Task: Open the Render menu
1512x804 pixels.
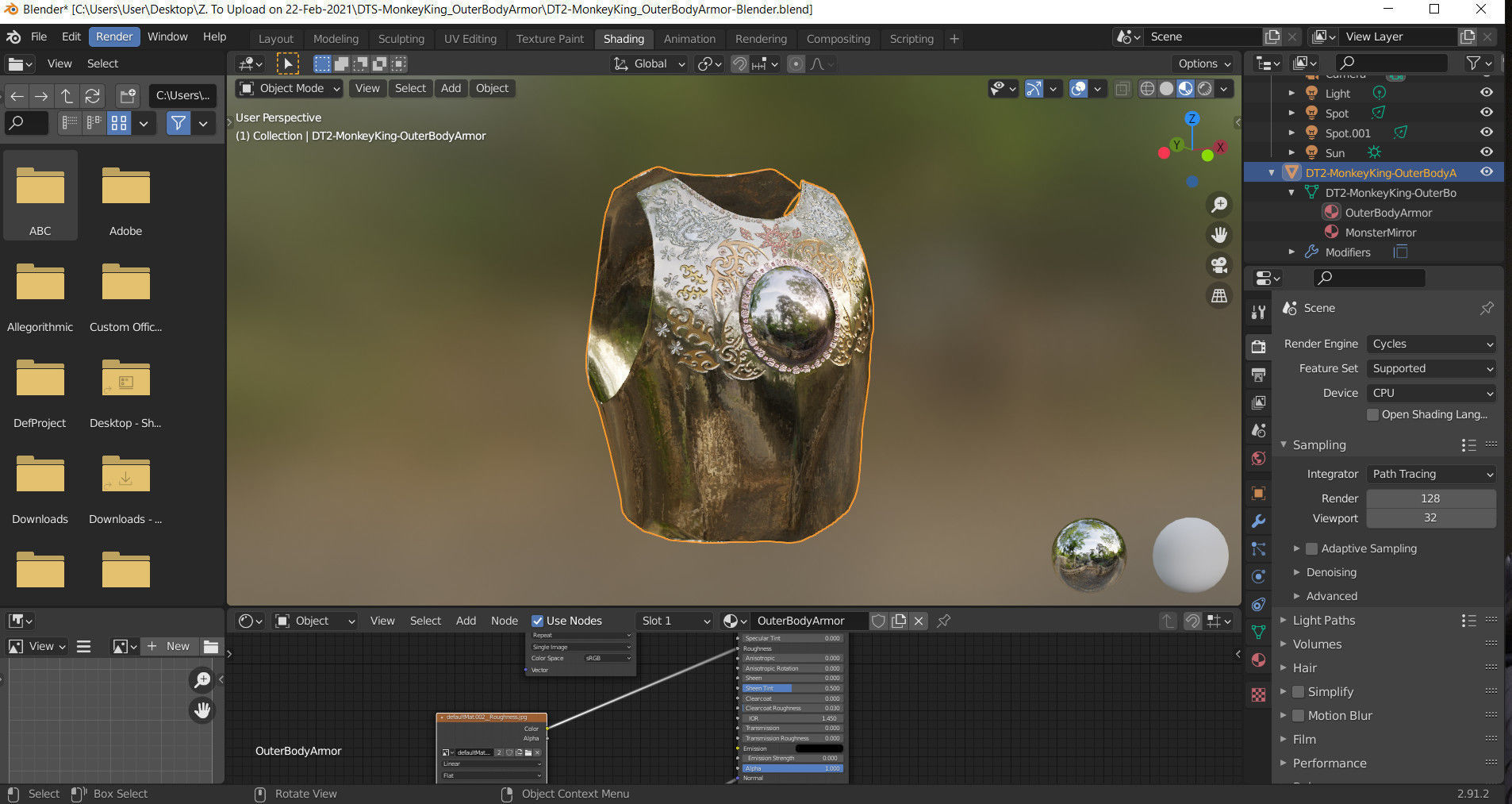Action: [x=114, y=37]
